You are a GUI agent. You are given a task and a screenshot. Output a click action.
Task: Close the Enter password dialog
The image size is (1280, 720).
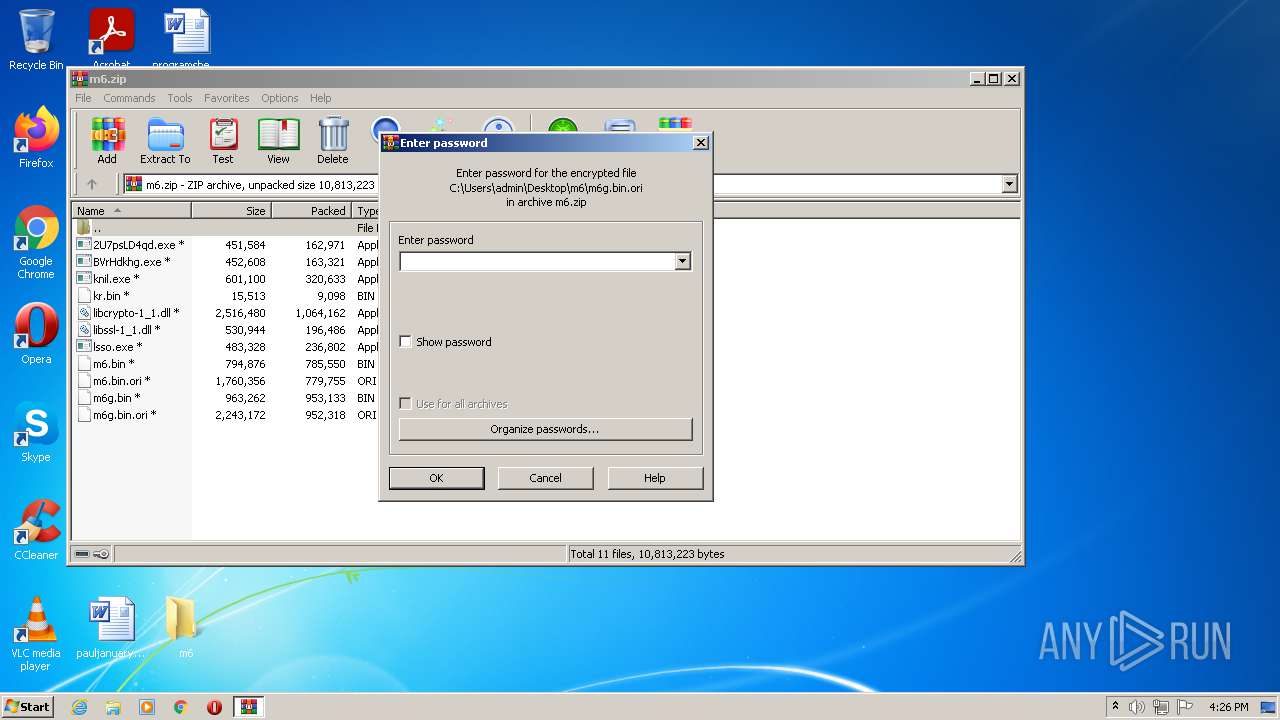pos(701,143)
